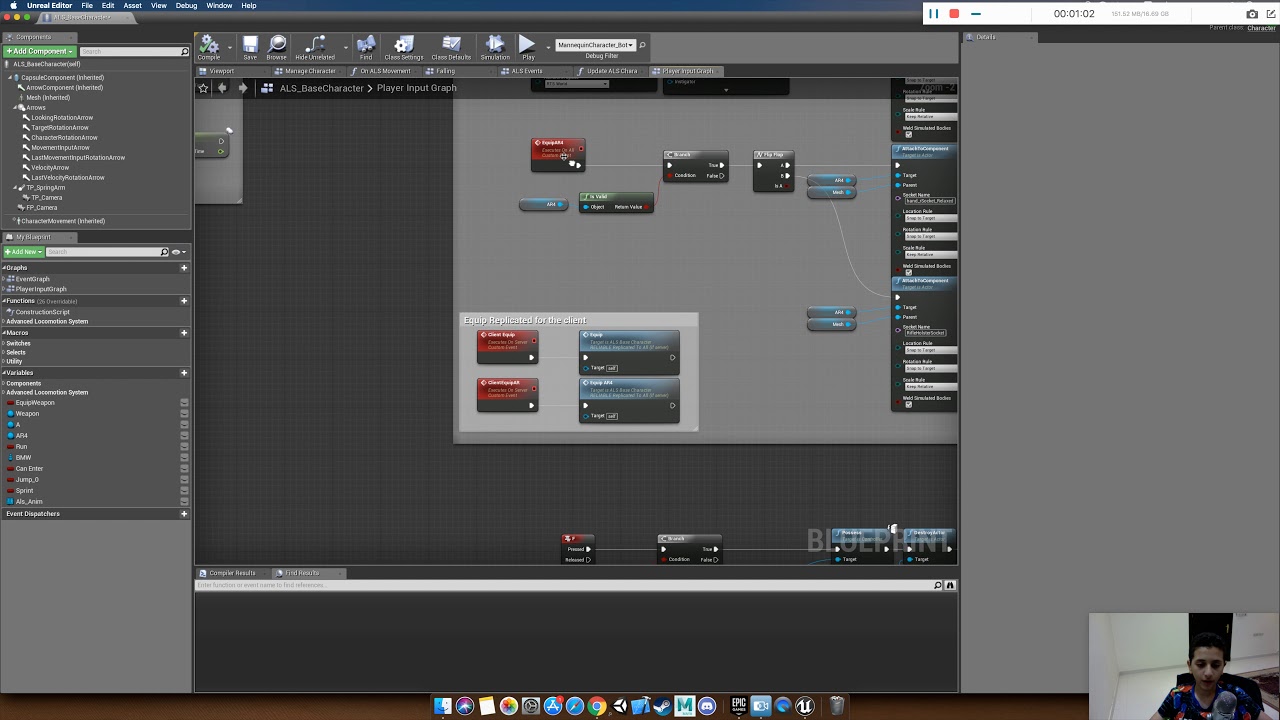Toggle visibility of Sprint variable
The height and width of the screenshot is (720, 1280).
[x=184, y=491]
